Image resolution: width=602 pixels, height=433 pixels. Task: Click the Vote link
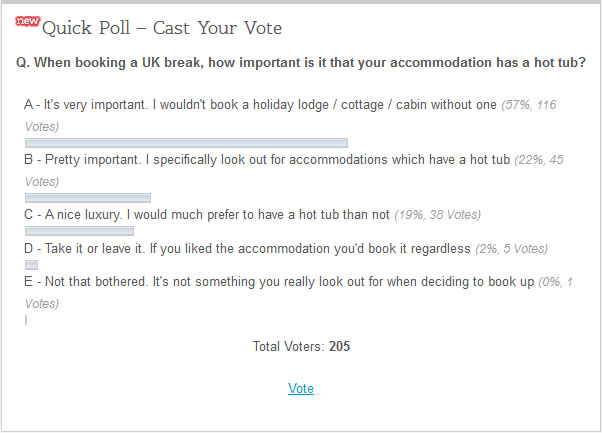(301, 388)
